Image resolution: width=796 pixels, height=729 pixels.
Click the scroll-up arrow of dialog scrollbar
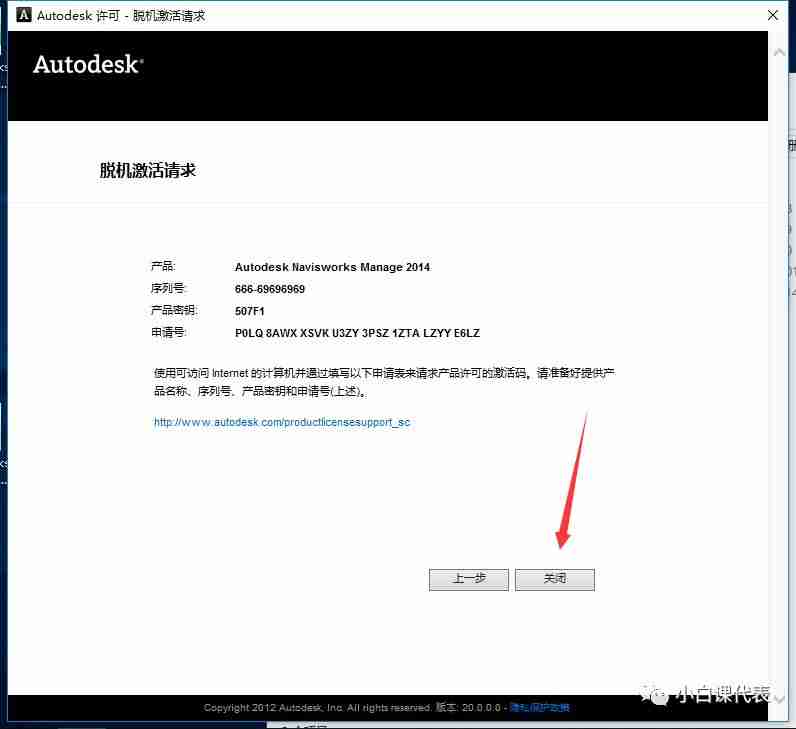click(779, 52)
